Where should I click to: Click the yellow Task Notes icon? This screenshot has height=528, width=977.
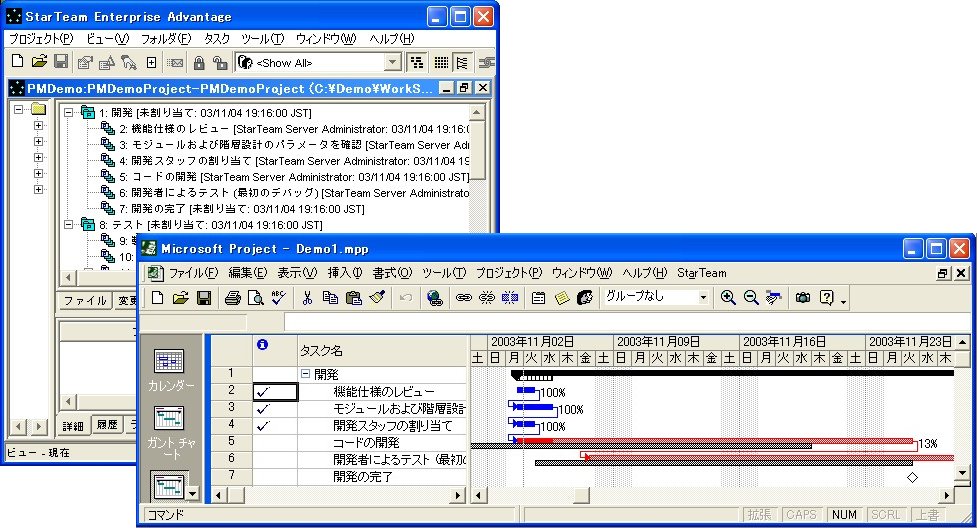(x=561, y=298)
